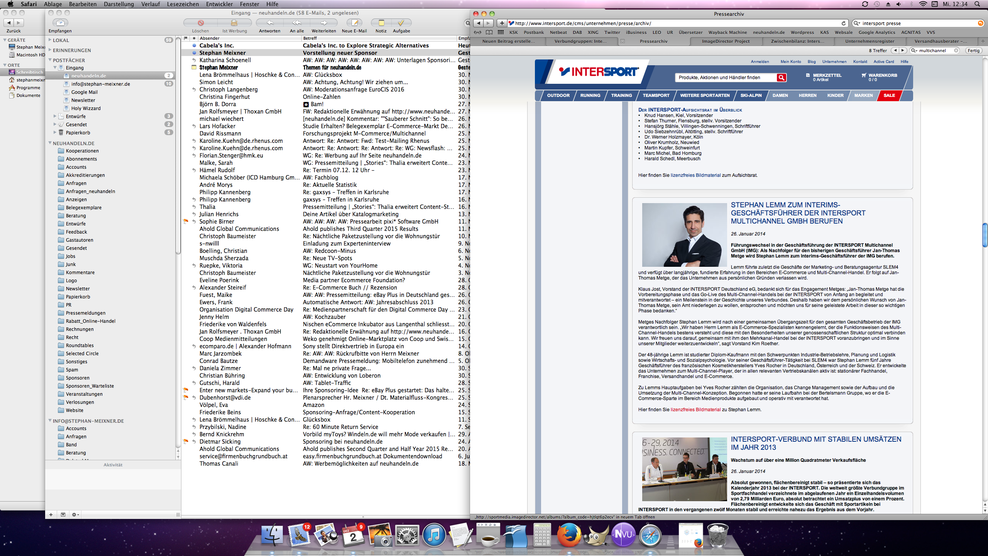Click the multichannel find-on-page field
This screenshot has height=556, width=988.
[x=936, y=50]
